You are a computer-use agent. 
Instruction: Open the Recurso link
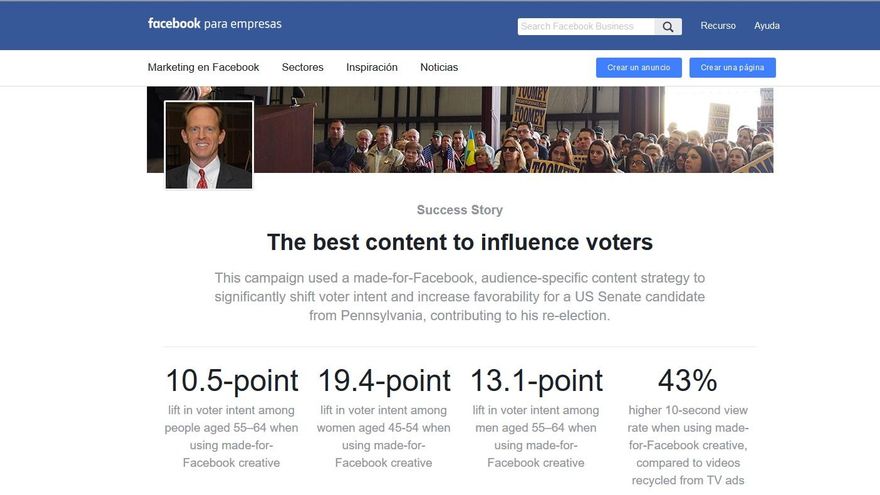point(718,26)
